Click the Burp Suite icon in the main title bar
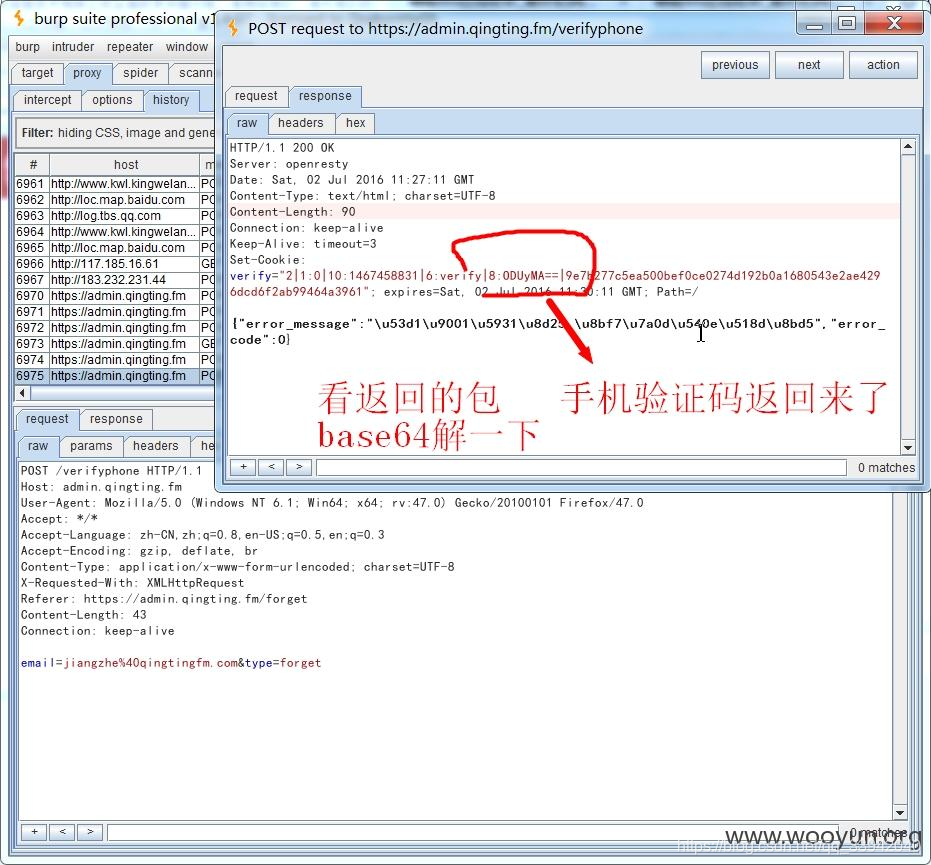 [x=19, y=18]
